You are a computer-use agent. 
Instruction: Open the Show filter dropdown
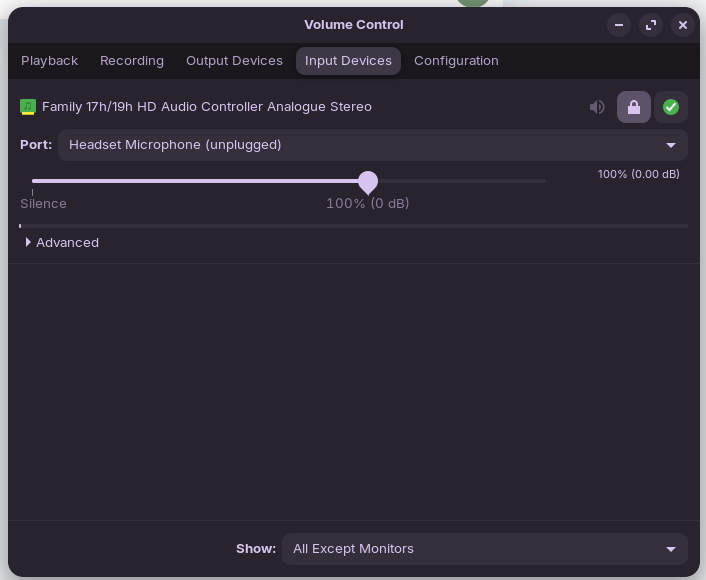point(484,549)
